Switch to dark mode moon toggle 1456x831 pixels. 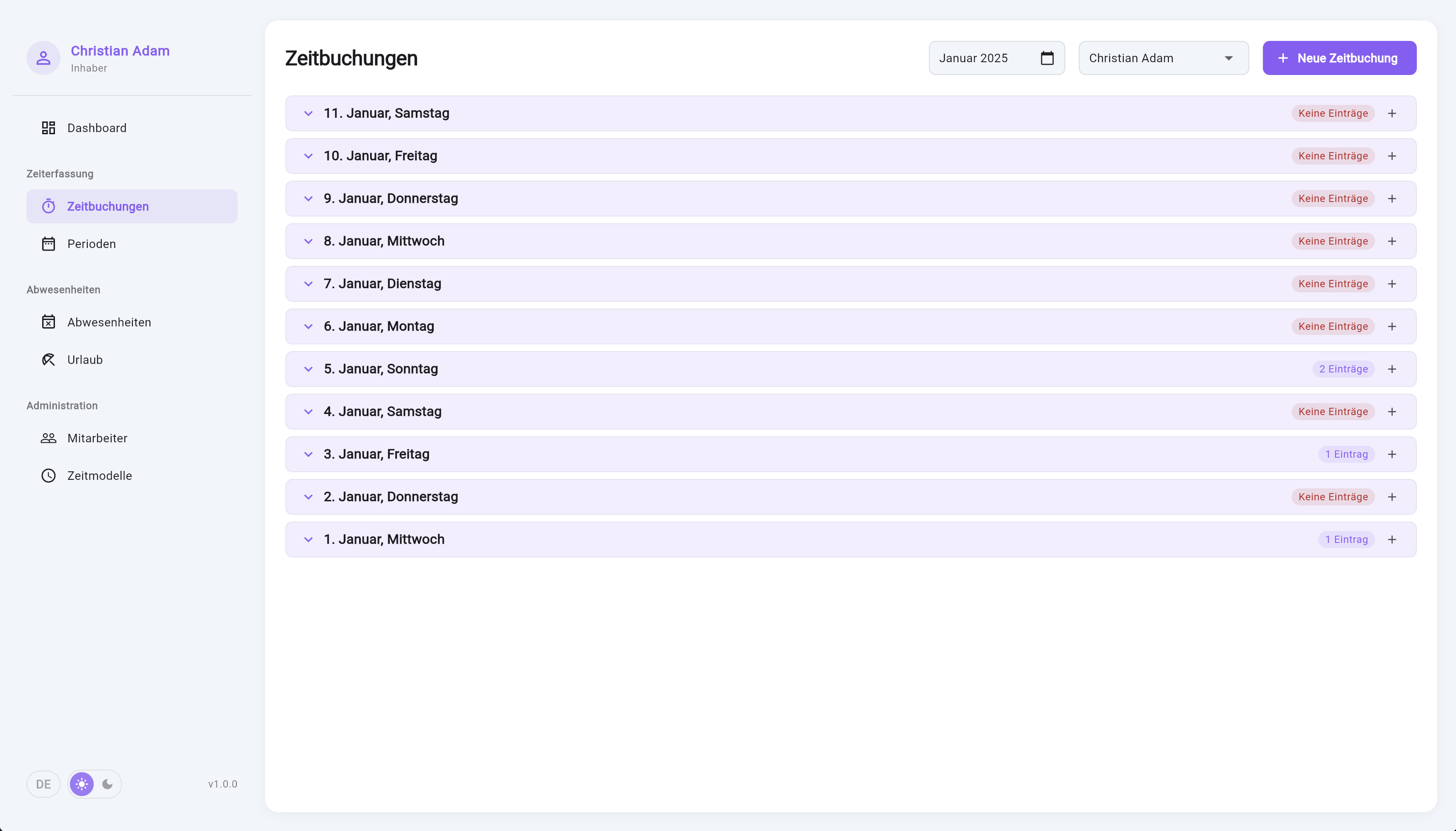pos(107,784)
